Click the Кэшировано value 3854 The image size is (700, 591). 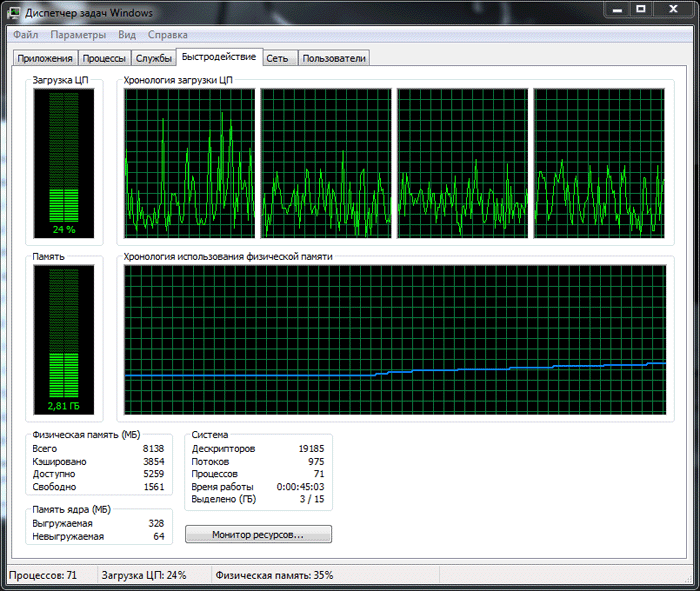click(154, 461)
